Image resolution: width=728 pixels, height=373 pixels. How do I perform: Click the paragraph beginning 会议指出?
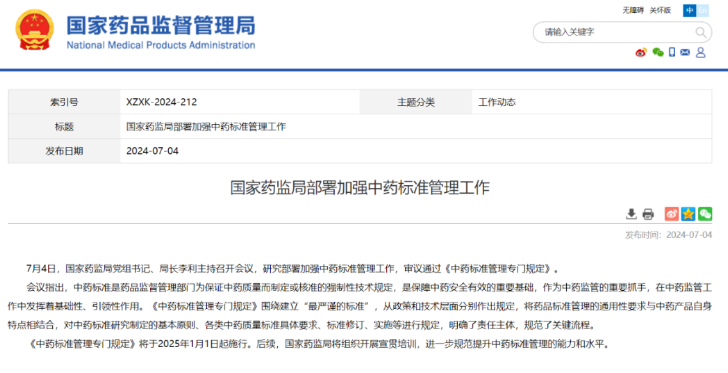[360, 306]
